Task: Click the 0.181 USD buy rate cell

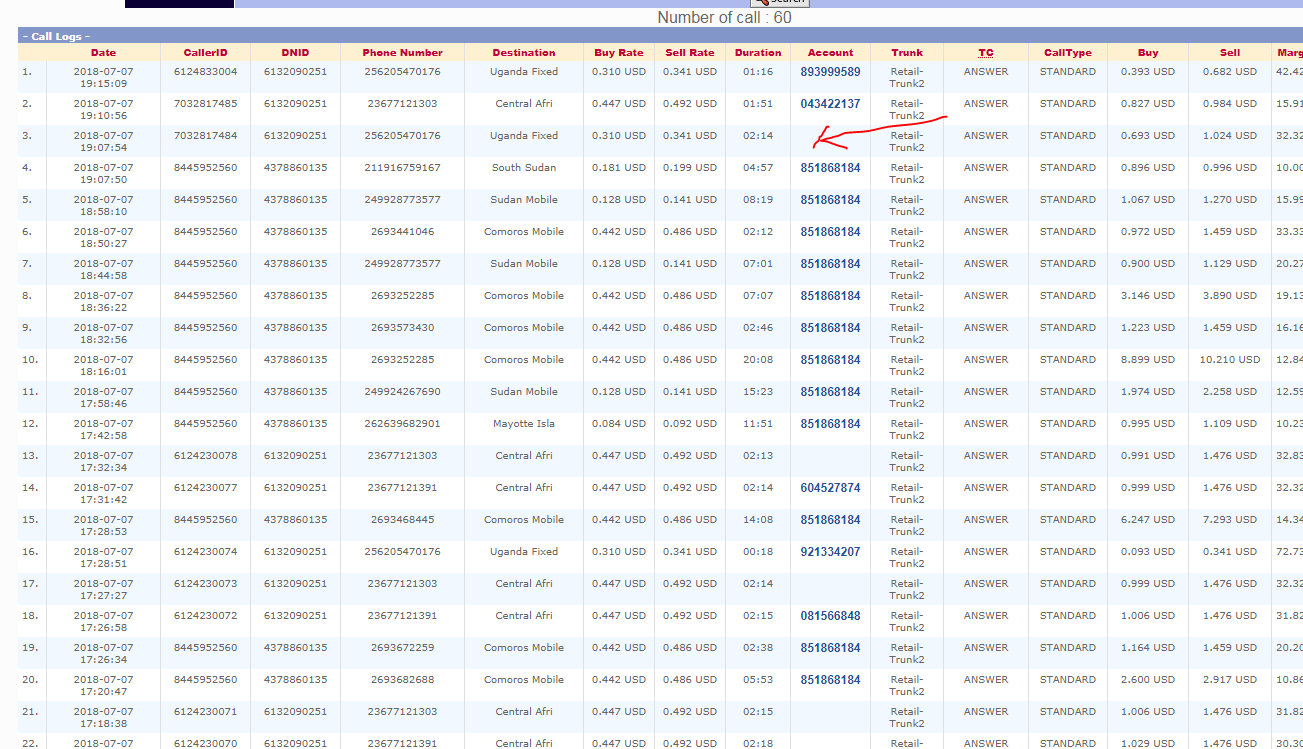Action: [x=619, y=168]
